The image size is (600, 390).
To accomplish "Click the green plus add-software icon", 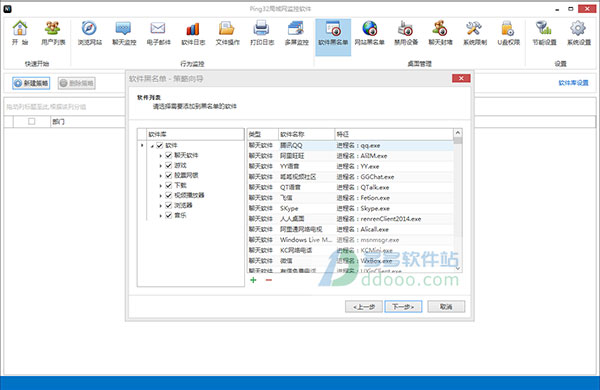I will click(x=253, y=280).
